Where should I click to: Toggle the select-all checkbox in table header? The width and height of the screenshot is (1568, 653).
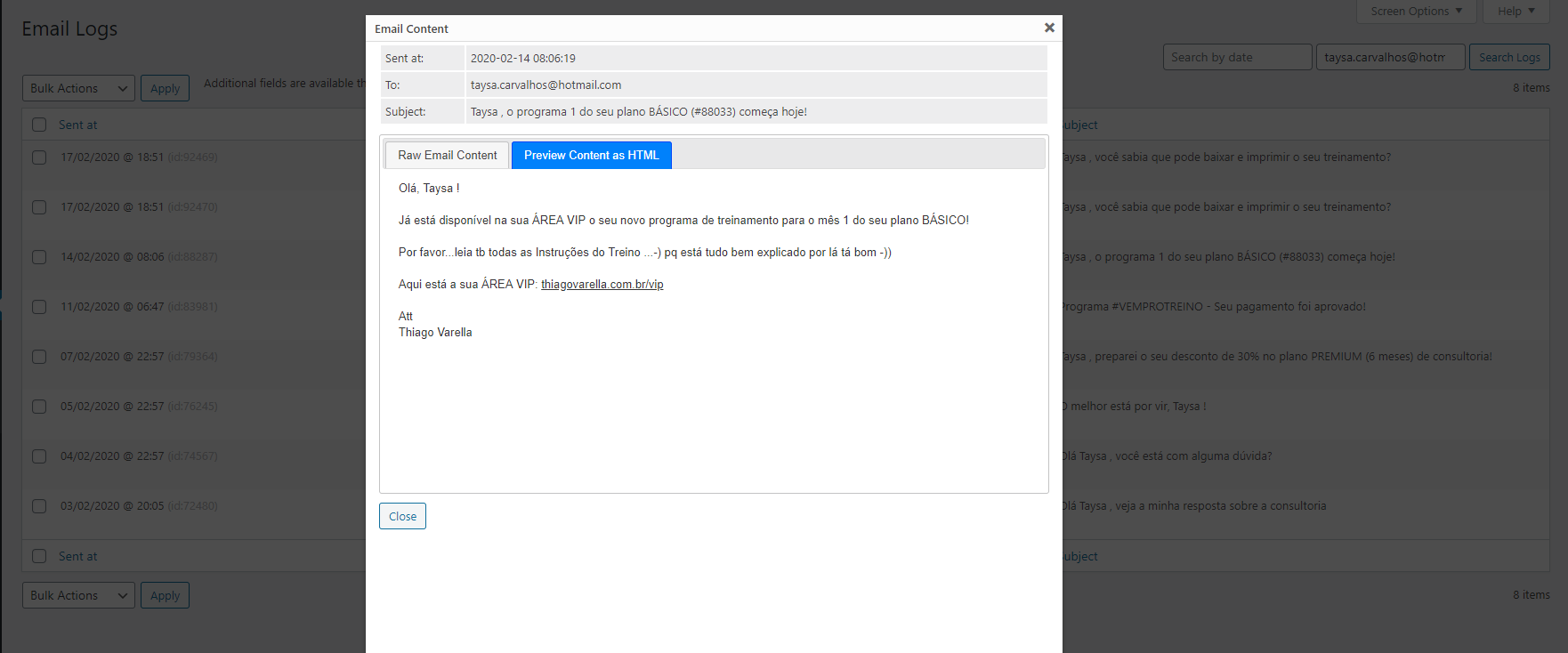[x=39, y=125]
